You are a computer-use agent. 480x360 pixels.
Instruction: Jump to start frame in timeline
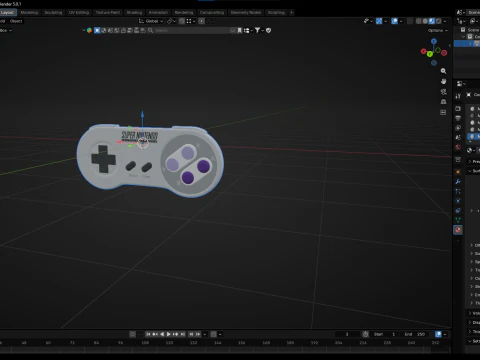tap(148, 334)
